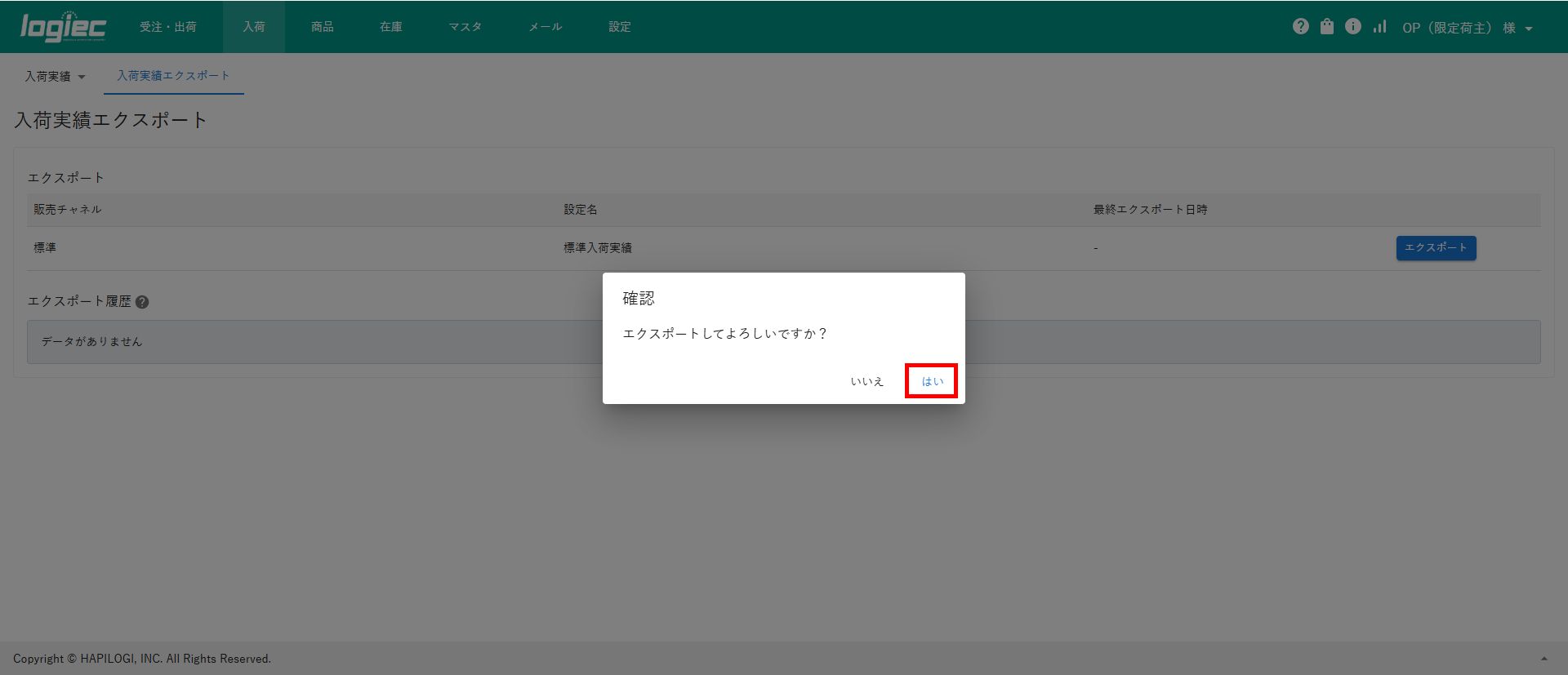Expand the 入荷実績 dropdown

click(55, 77)
